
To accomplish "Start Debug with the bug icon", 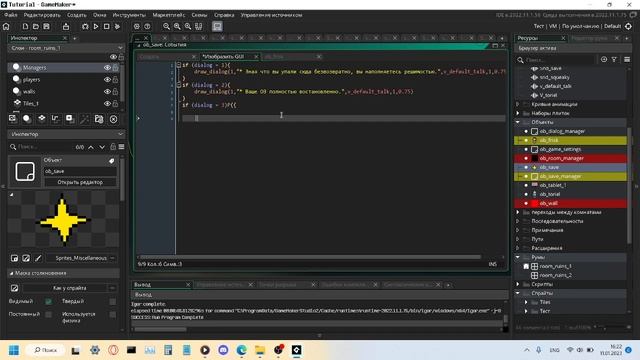I will click(85, 27).
